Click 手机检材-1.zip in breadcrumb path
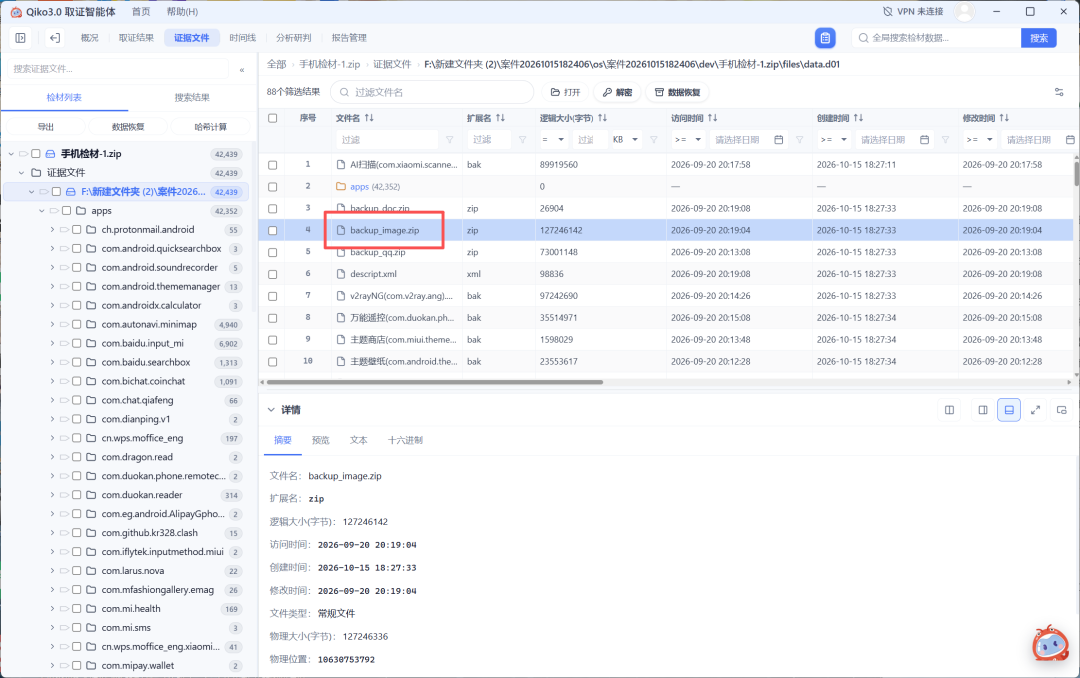This screenshot has width=1080, height=678. point(329,64)
